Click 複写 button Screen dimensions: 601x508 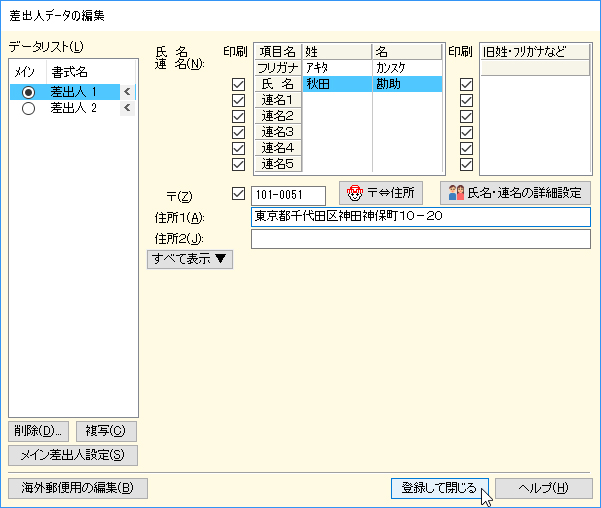pos(105,431)
